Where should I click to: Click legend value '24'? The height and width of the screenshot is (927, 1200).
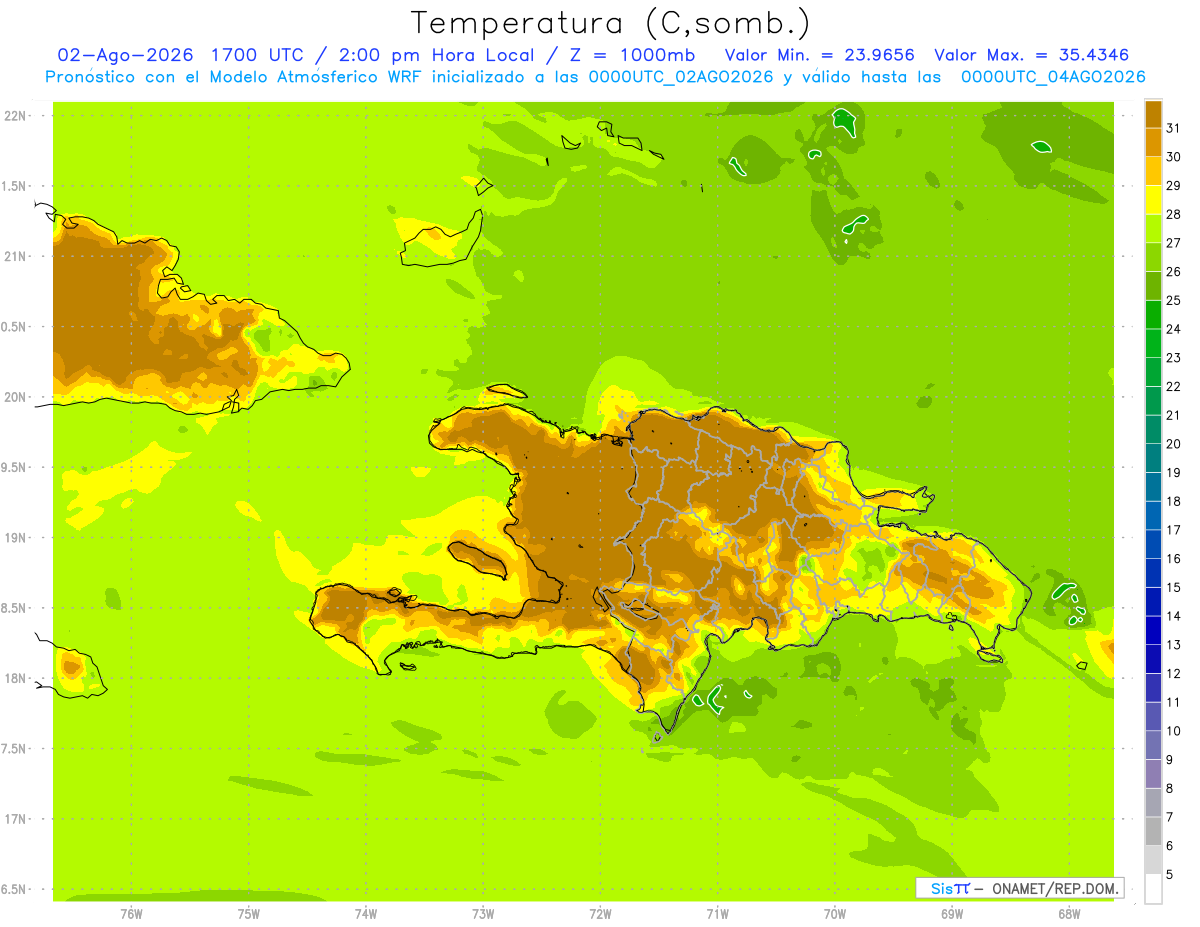coord(1174,329)
